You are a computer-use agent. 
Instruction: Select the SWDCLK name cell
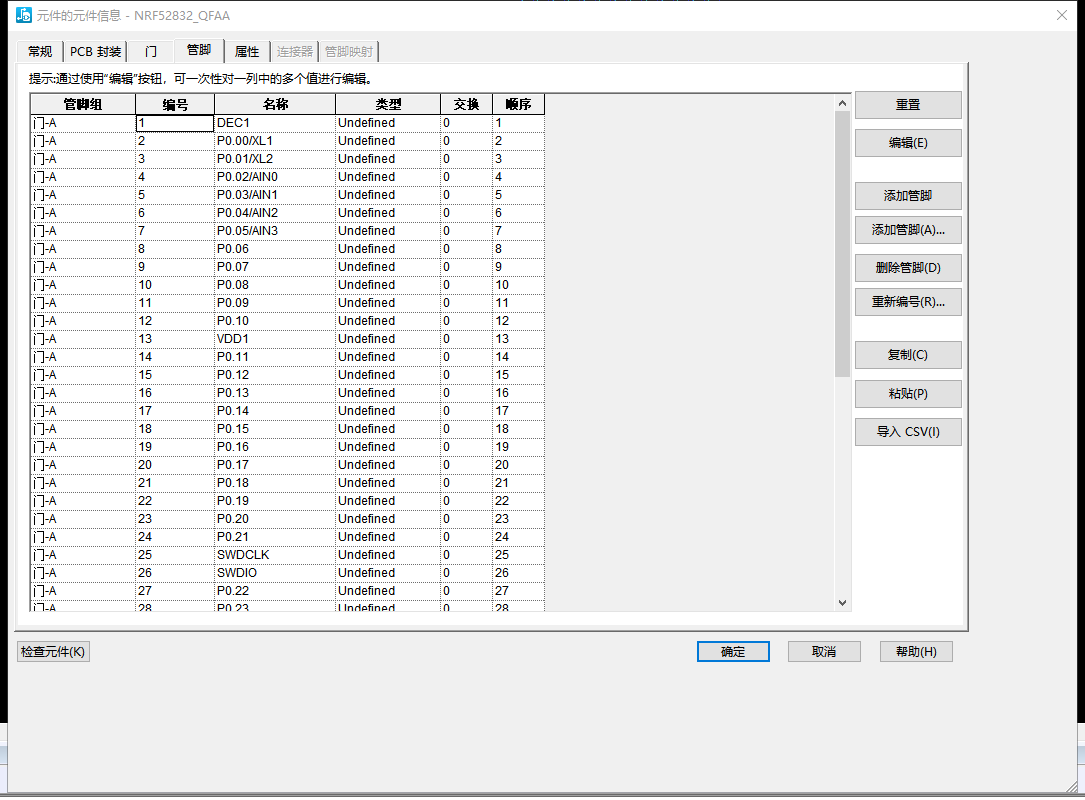[275, 555]
